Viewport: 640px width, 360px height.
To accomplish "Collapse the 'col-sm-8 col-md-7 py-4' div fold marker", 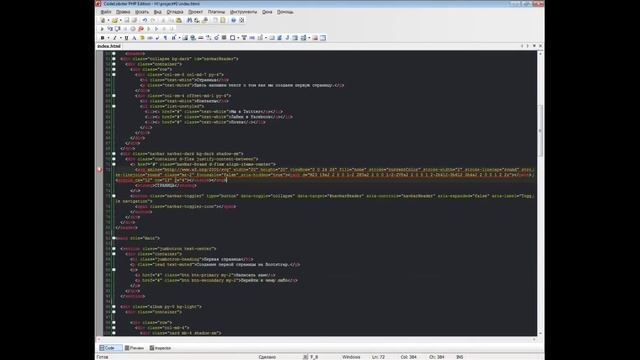I will click(114, 75).
